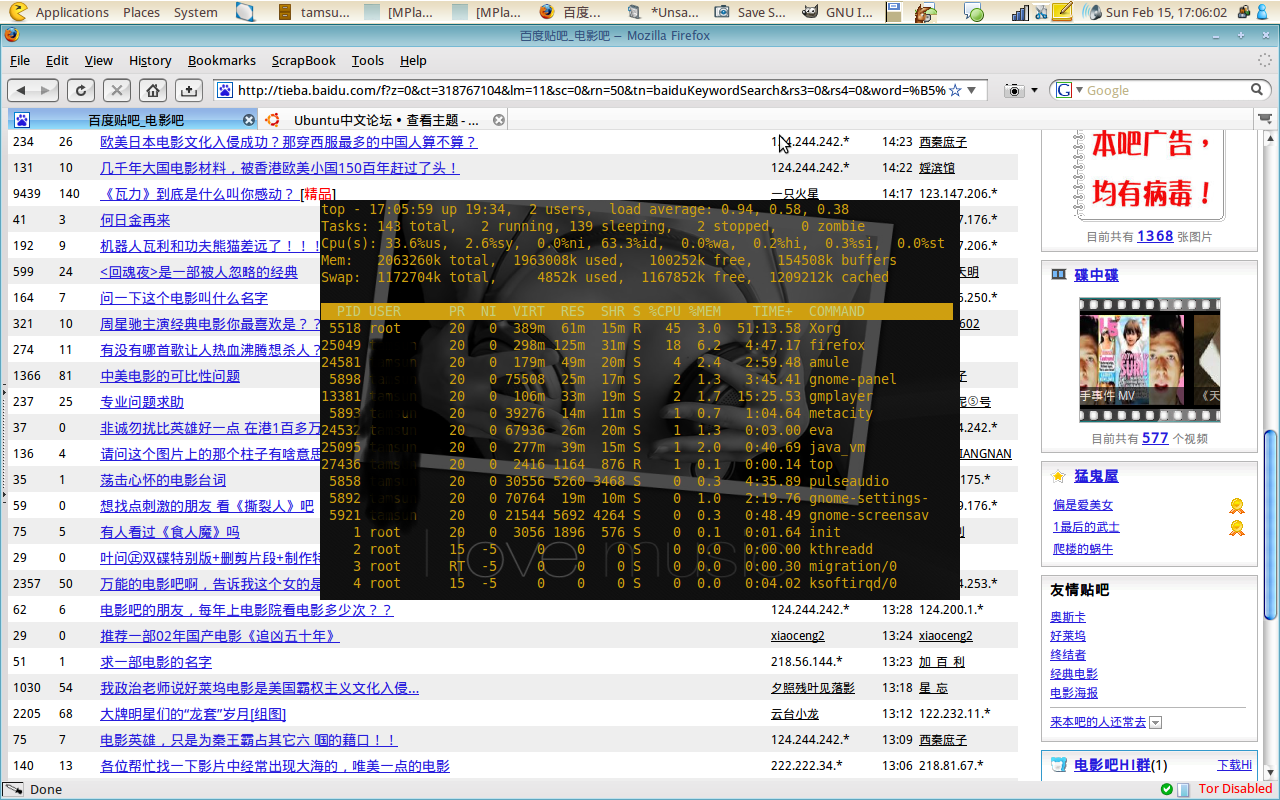Reload the current page
This screenshot has width=1280, height=800.
[81, 90]
